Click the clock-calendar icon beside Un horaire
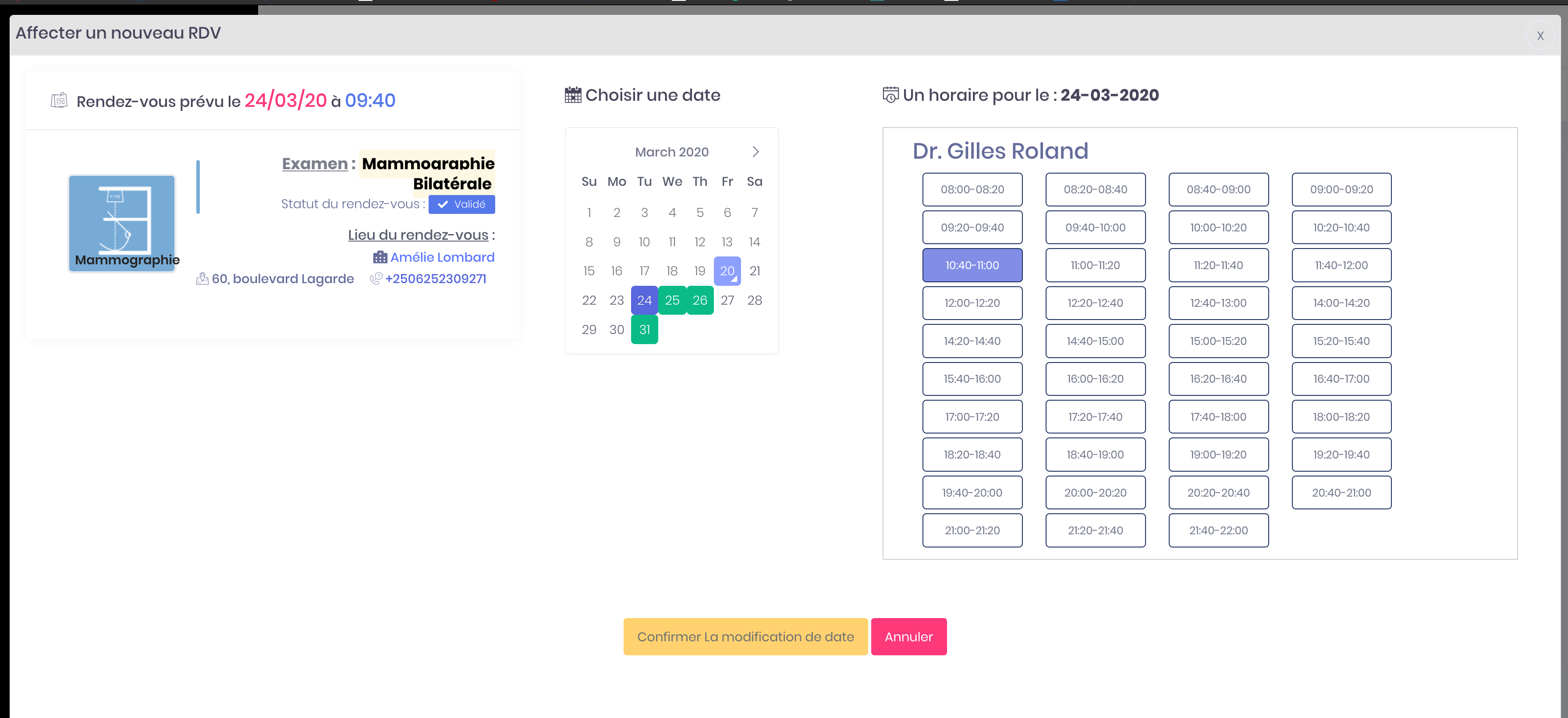This screenshot has width=1568, height=718. pyautogui.click(x=890, y=95)
